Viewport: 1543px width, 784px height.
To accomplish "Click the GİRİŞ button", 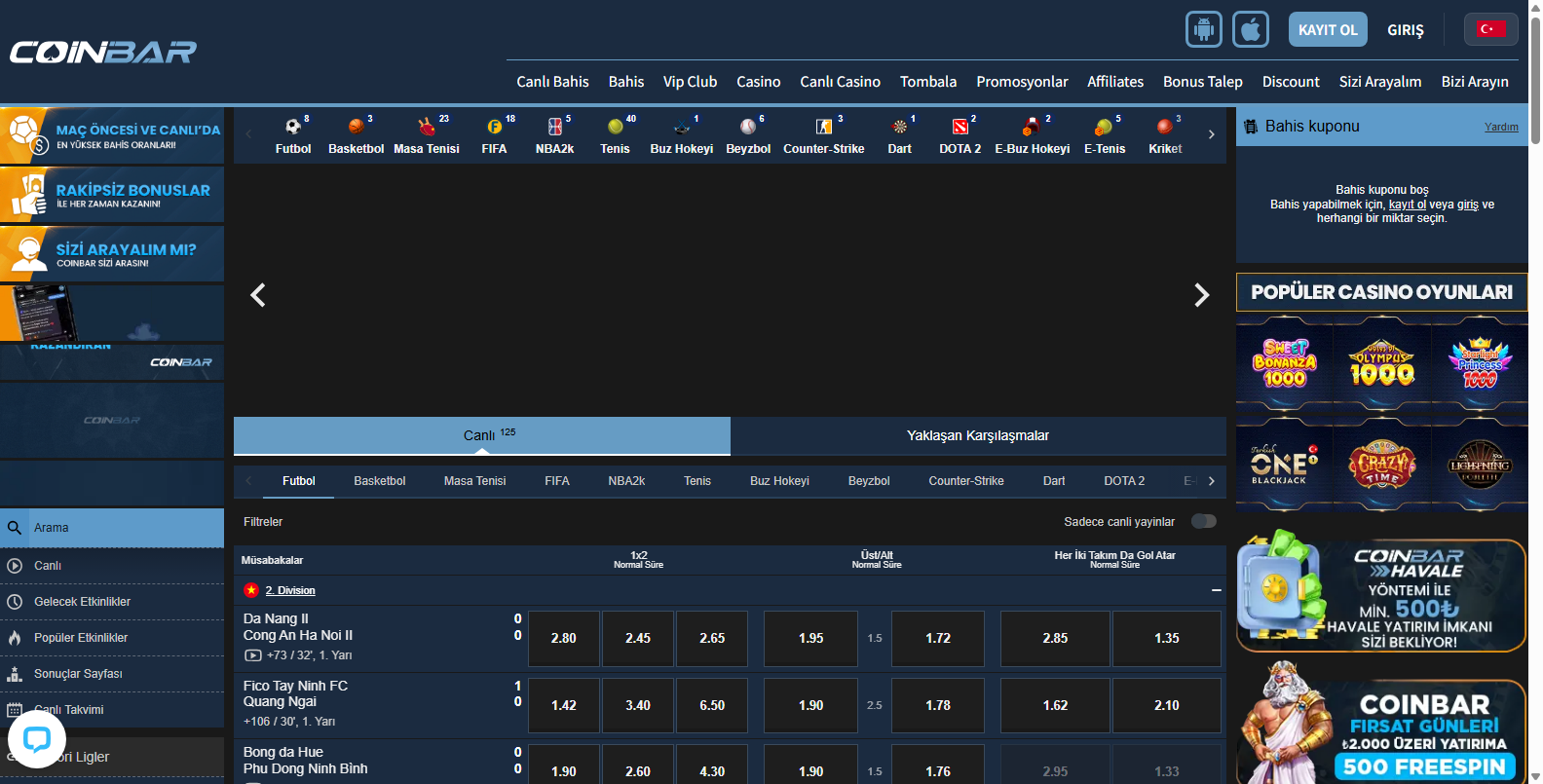I will [1406, 30].
